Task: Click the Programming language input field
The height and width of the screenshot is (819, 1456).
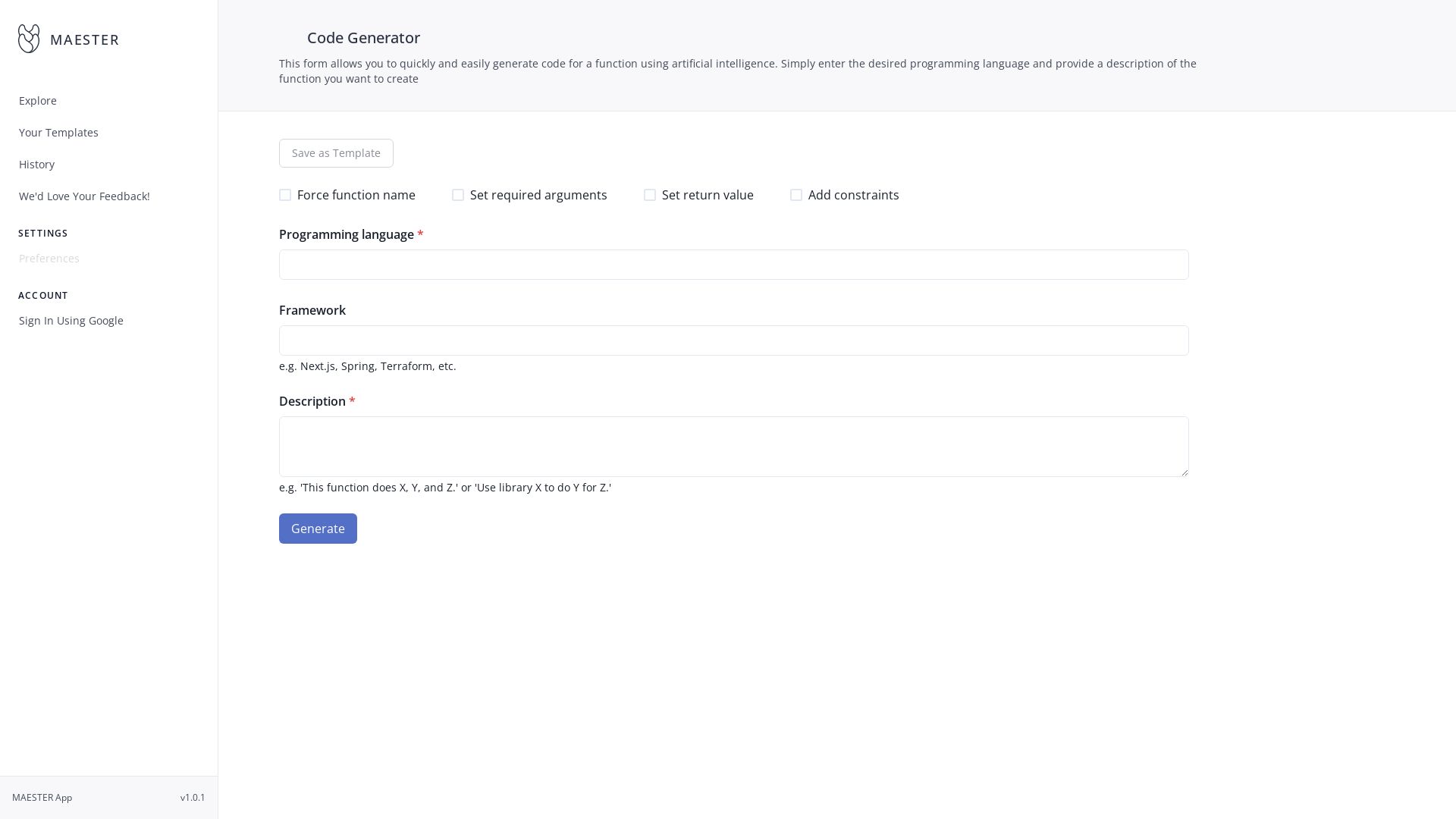Action: [733, 264]
